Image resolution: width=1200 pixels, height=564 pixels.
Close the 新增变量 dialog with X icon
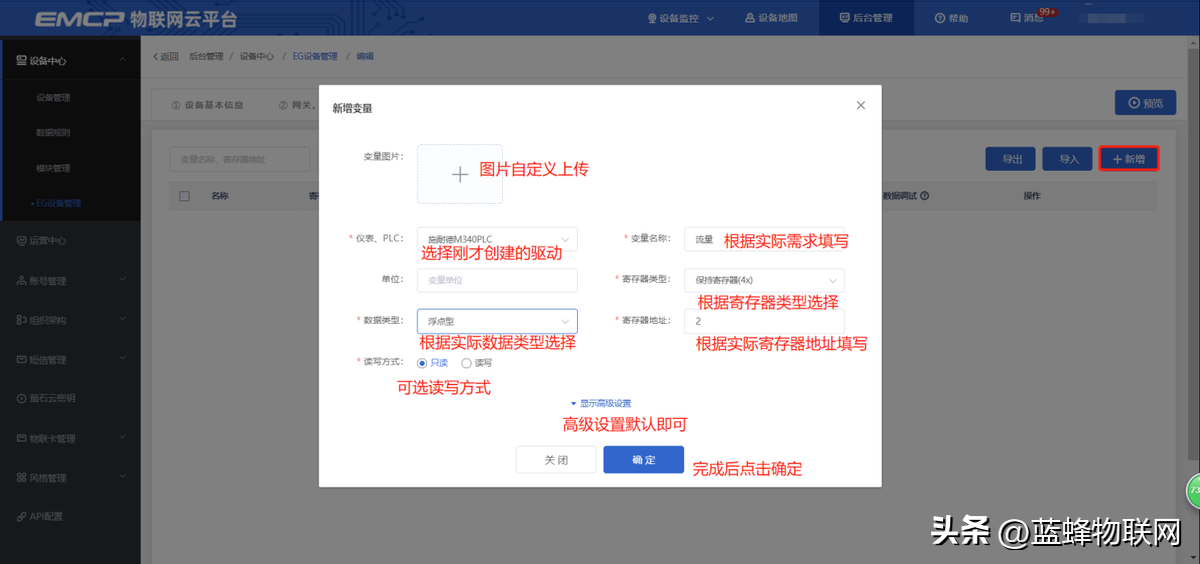tap(860, 105)
